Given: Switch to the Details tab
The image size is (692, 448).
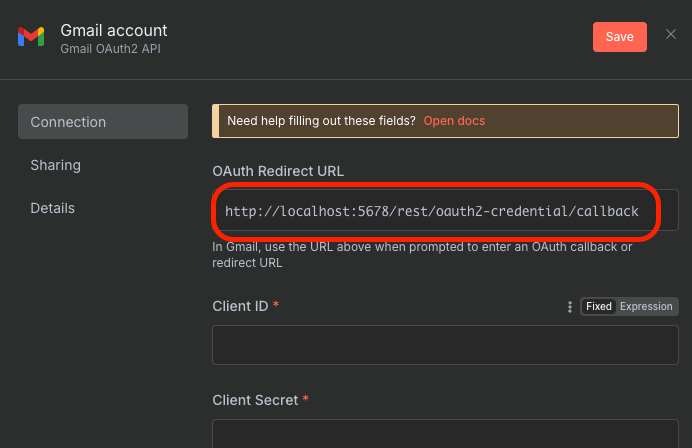Looking at the screenshot, I should pos(53,208).
